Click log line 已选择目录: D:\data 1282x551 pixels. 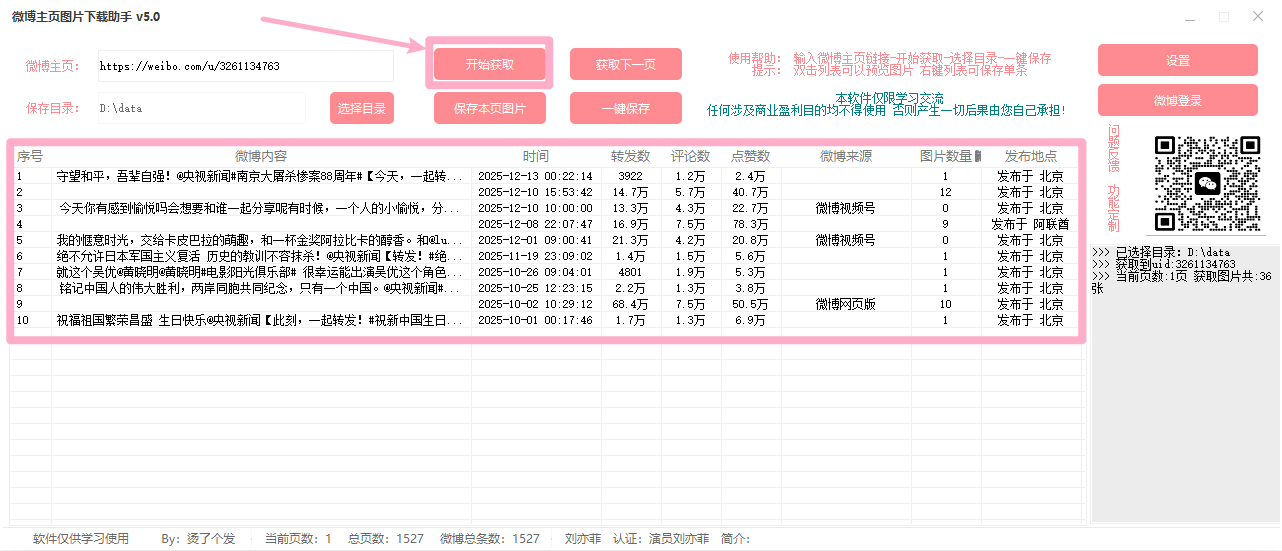[x=1160, y=252]
